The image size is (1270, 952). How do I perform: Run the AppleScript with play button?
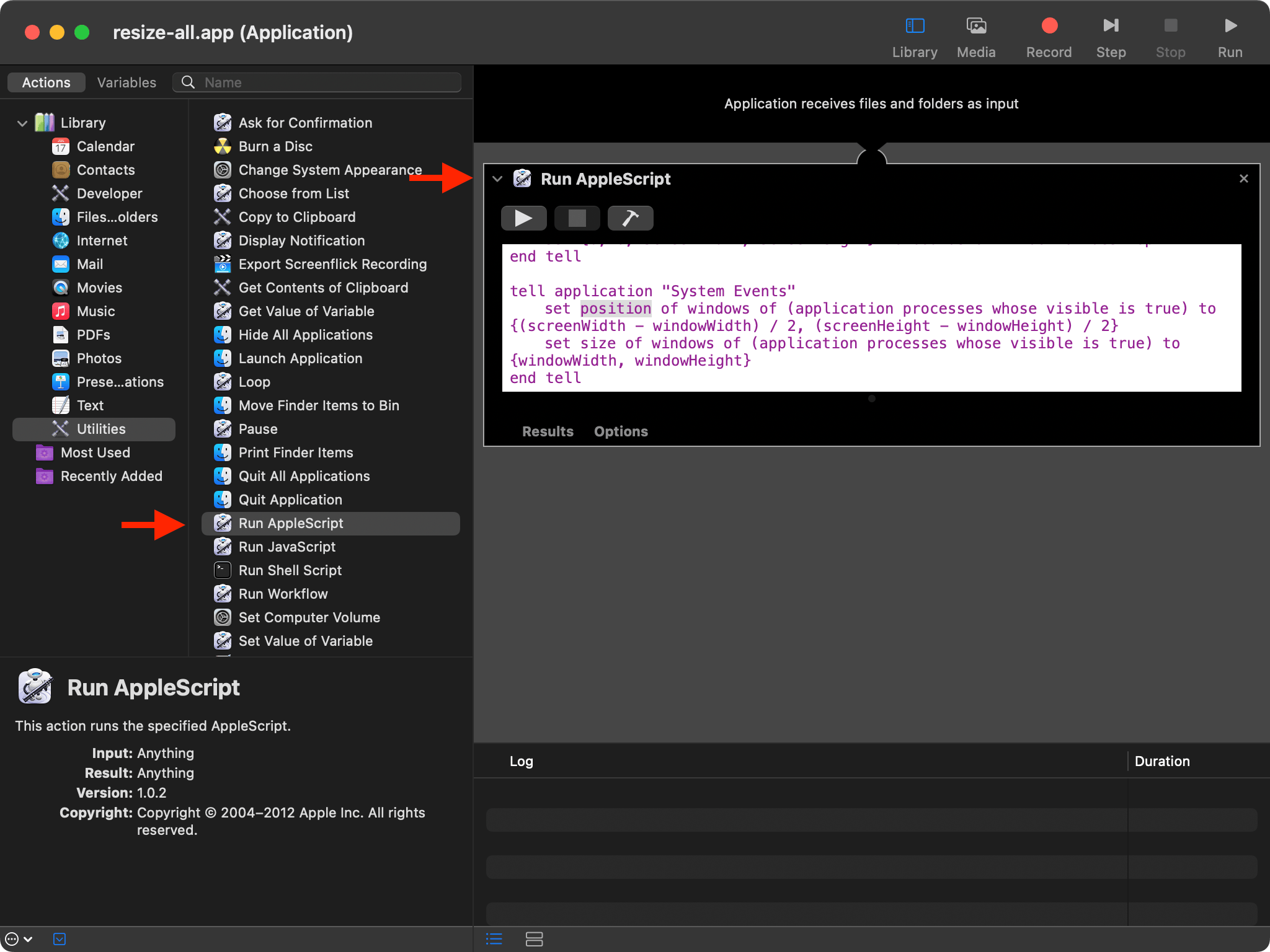(523, 218)
